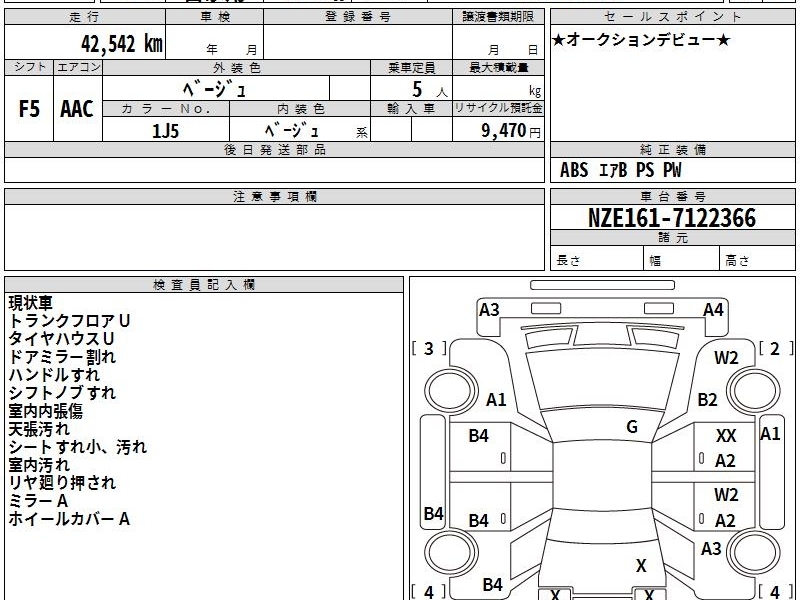800x600 pixels.
Task: Click the 高さ dimension cell
Action: tap(757, 258)
